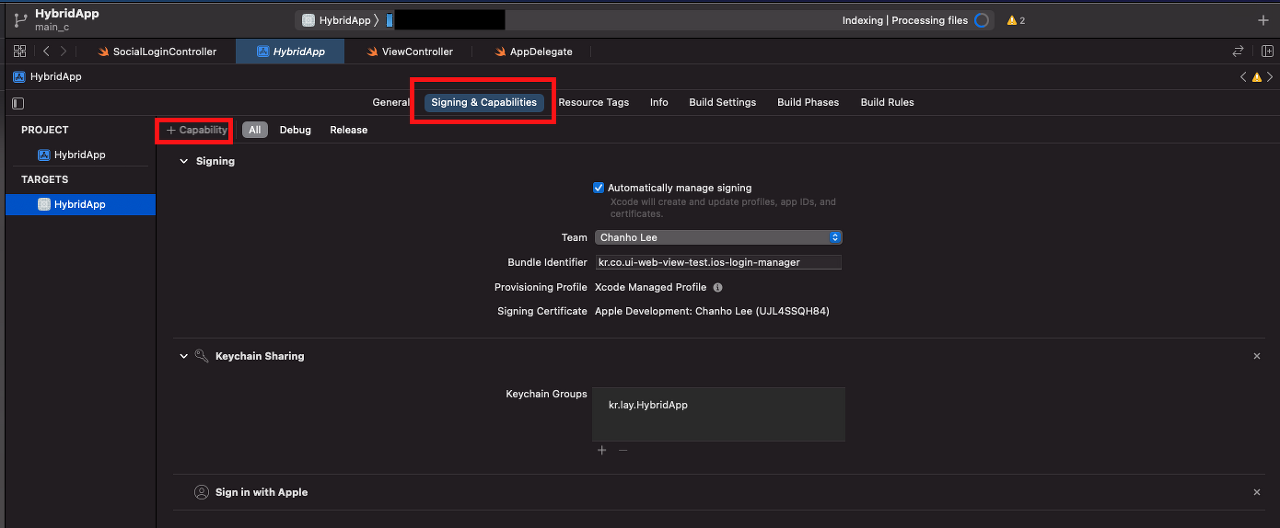Select HybridApp under TARGETS
1280x528 pixels.
point(80,204)
